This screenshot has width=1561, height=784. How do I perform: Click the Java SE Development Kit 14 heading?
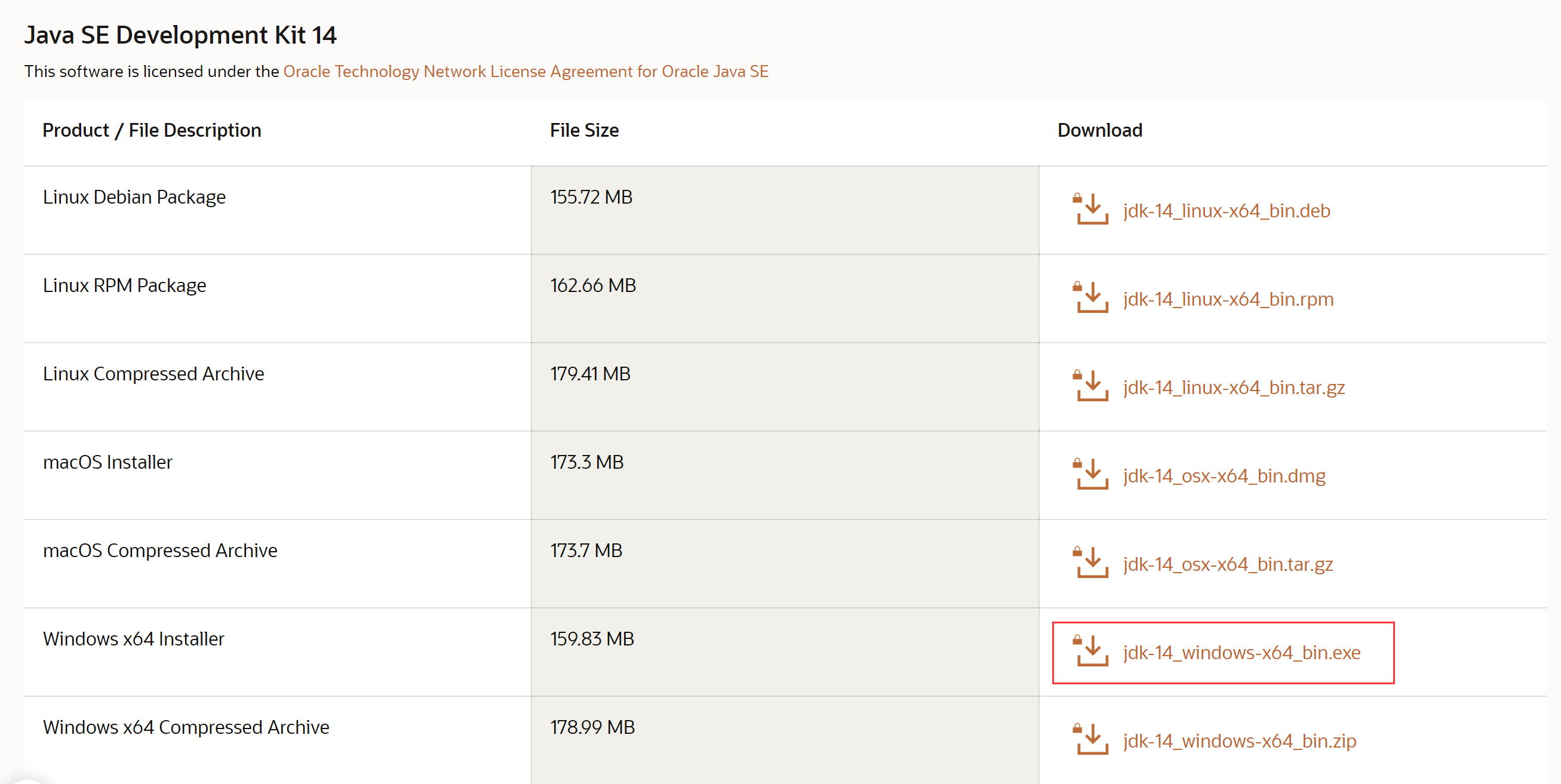coord(180,35)
